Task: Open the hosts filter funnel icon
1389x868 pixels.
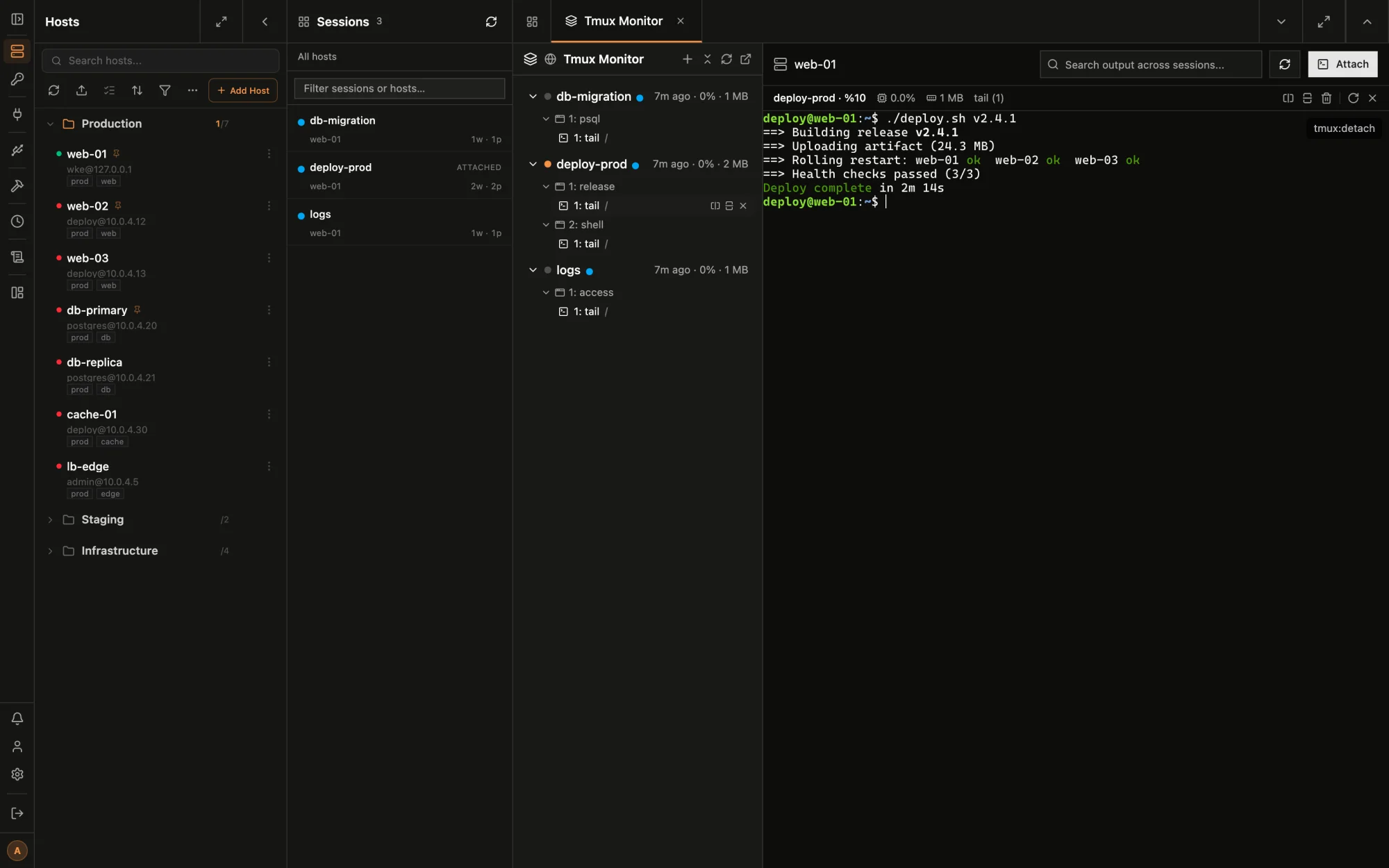Action: click(x=165, y=90)
